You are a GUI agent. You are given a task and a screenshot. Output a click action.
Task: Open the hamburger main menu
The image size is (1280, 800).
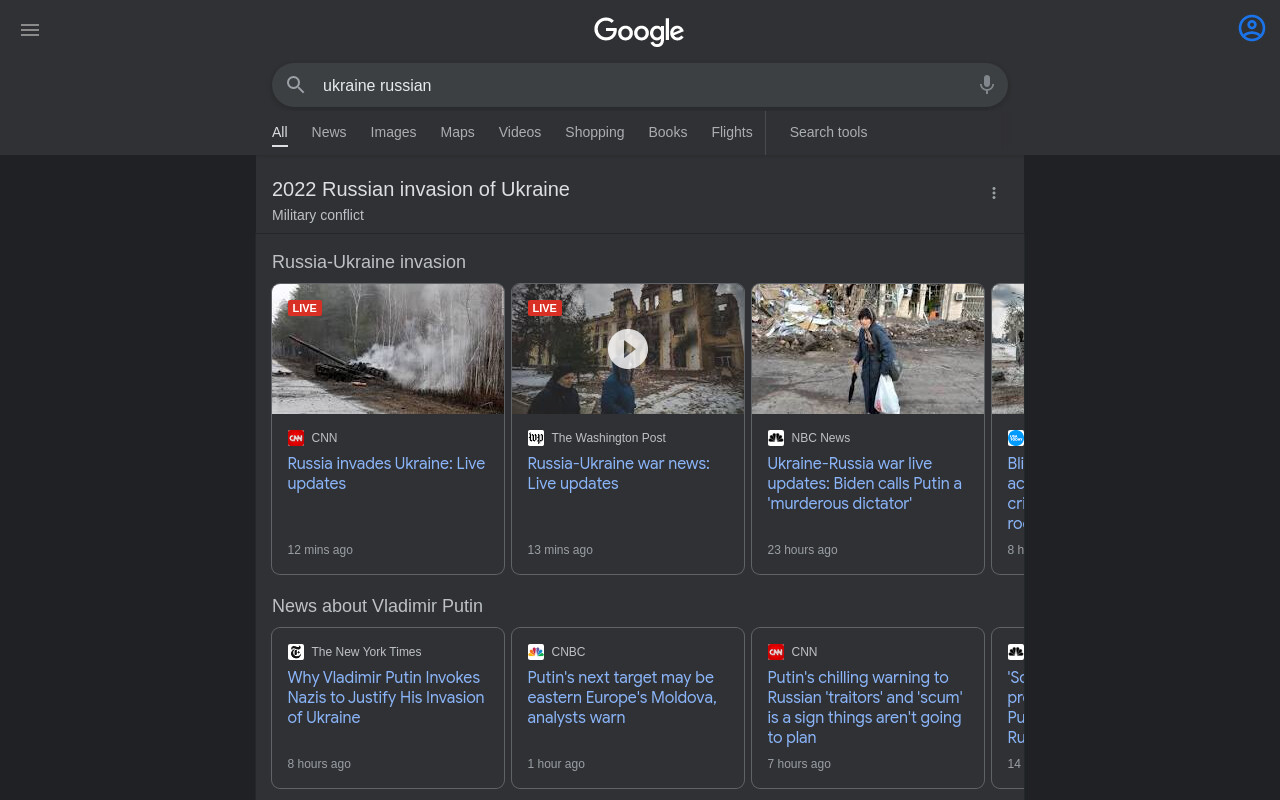pos(30,30)
